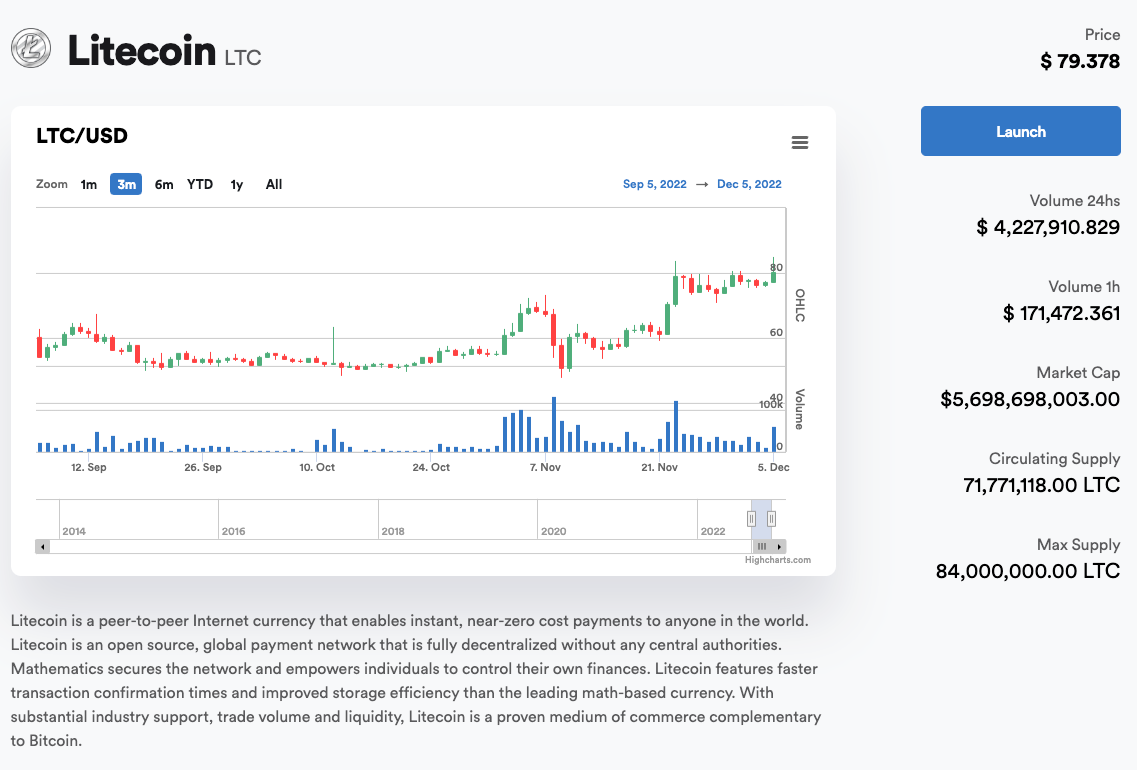Click the LTC/USD chart title
Viewport: 1137px width, 770px height.
[x=82, y=136]
